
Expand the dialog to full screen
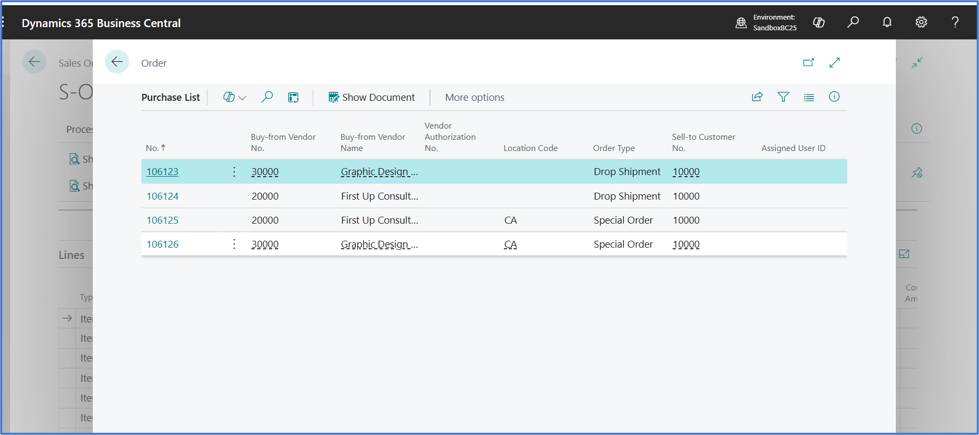coord(835,62)
